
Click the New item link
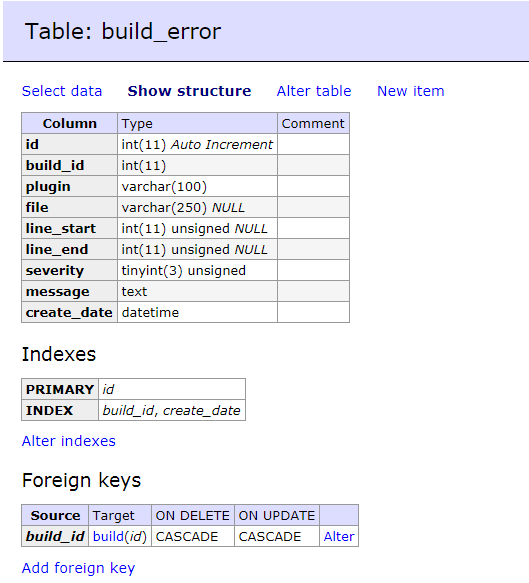(410, 91)
